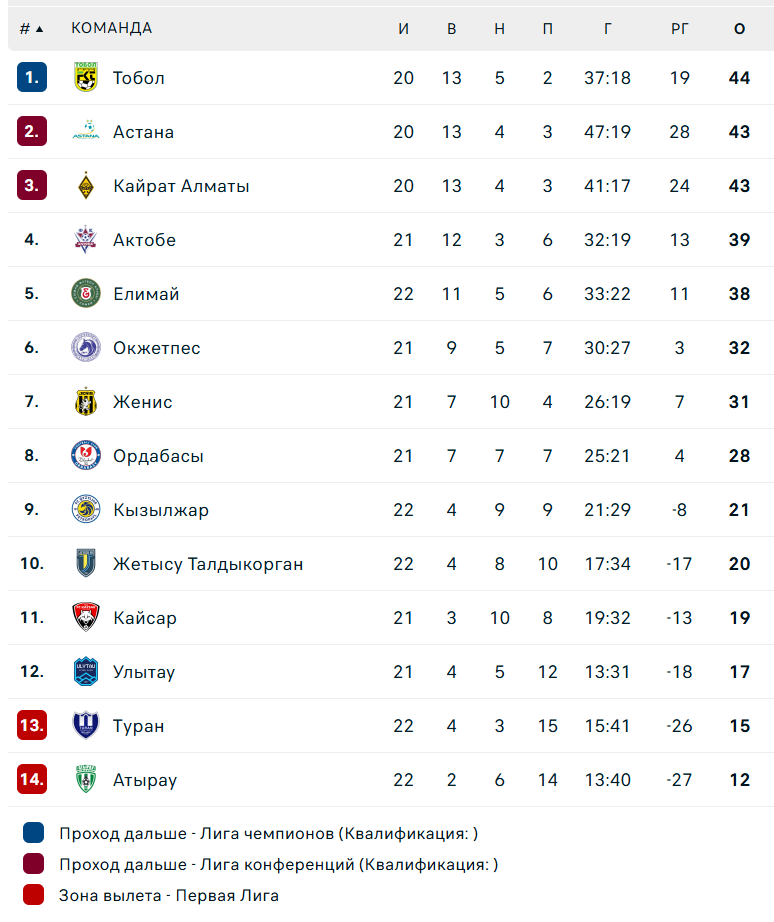Select the Елимай green crest

click(x=86, y=293)
